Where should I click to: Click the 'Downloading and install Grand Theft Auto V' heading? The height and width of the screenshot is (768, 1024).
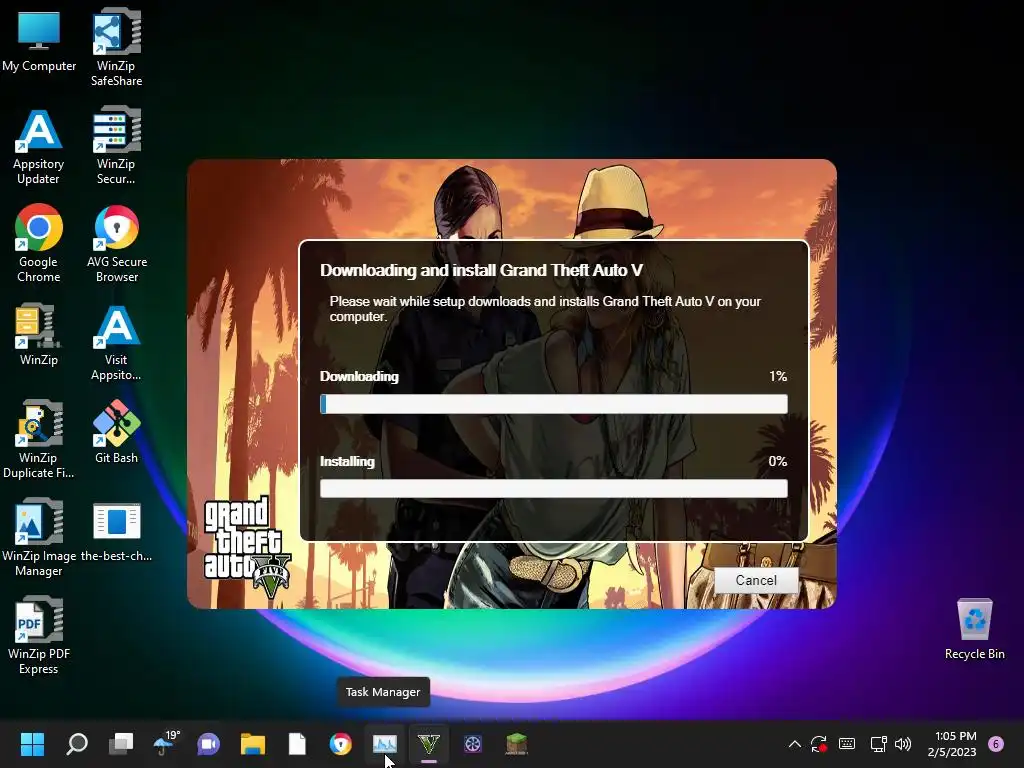coord(481,270)
